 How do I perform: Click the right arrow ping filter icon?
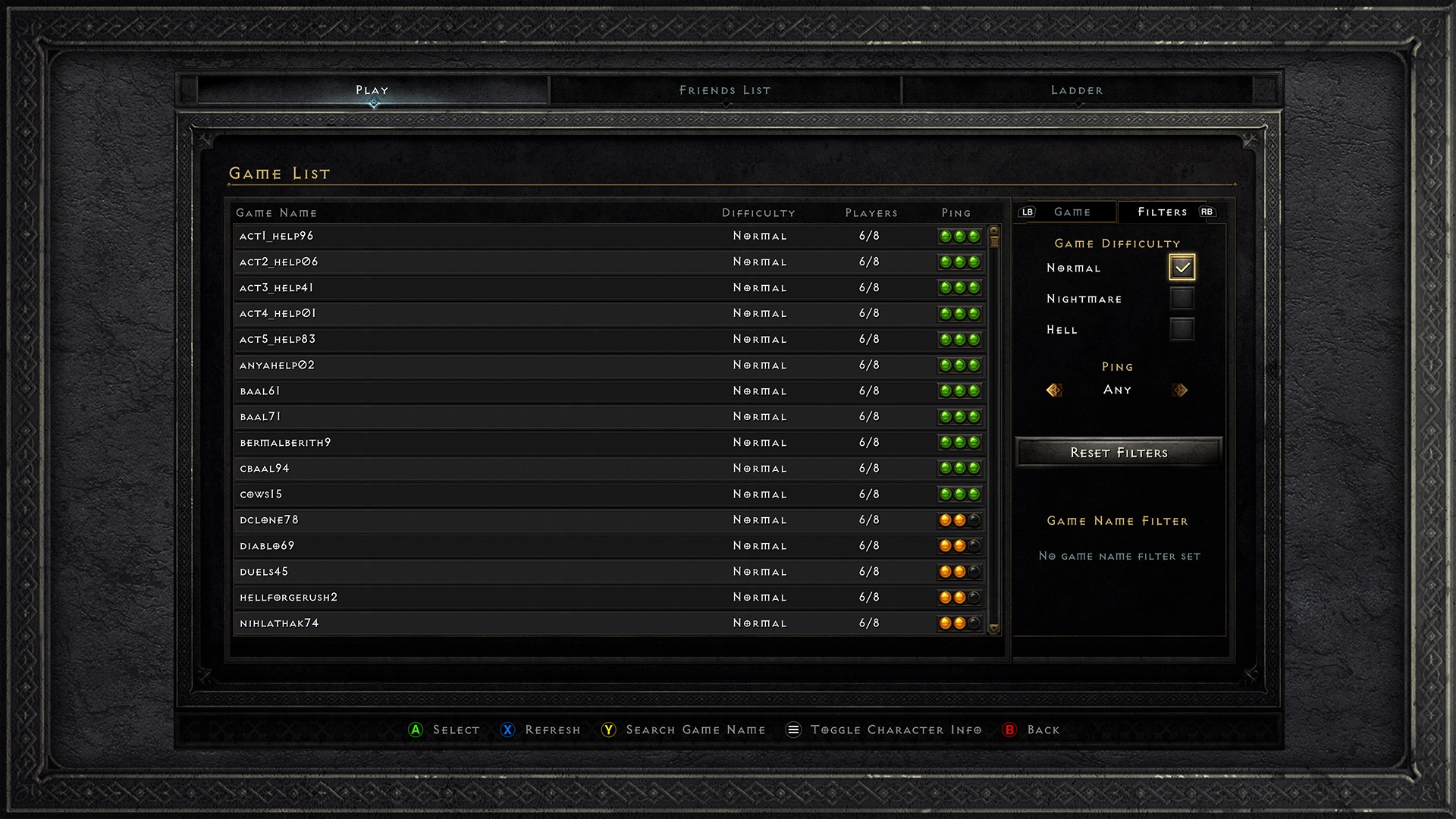(1180, 390)
